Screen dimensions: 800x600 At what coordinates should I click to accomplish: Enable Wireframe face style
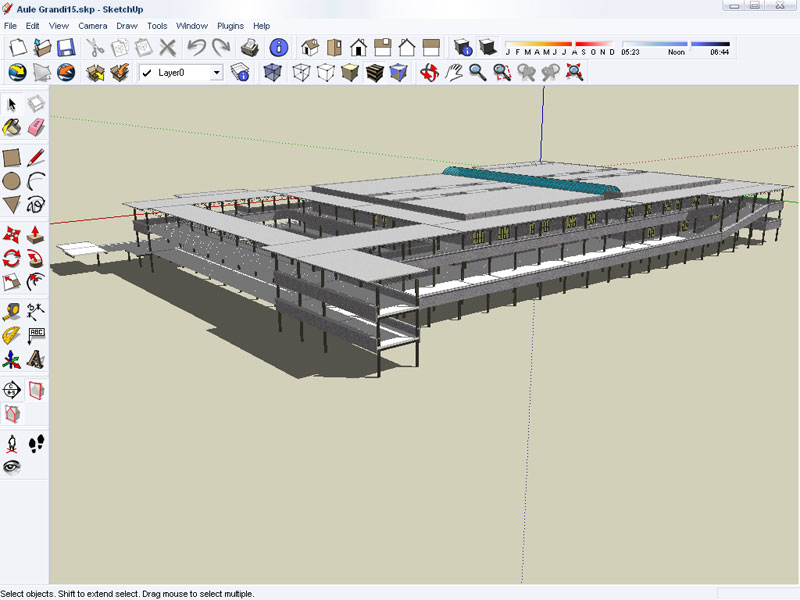click(x=302, y=72)
